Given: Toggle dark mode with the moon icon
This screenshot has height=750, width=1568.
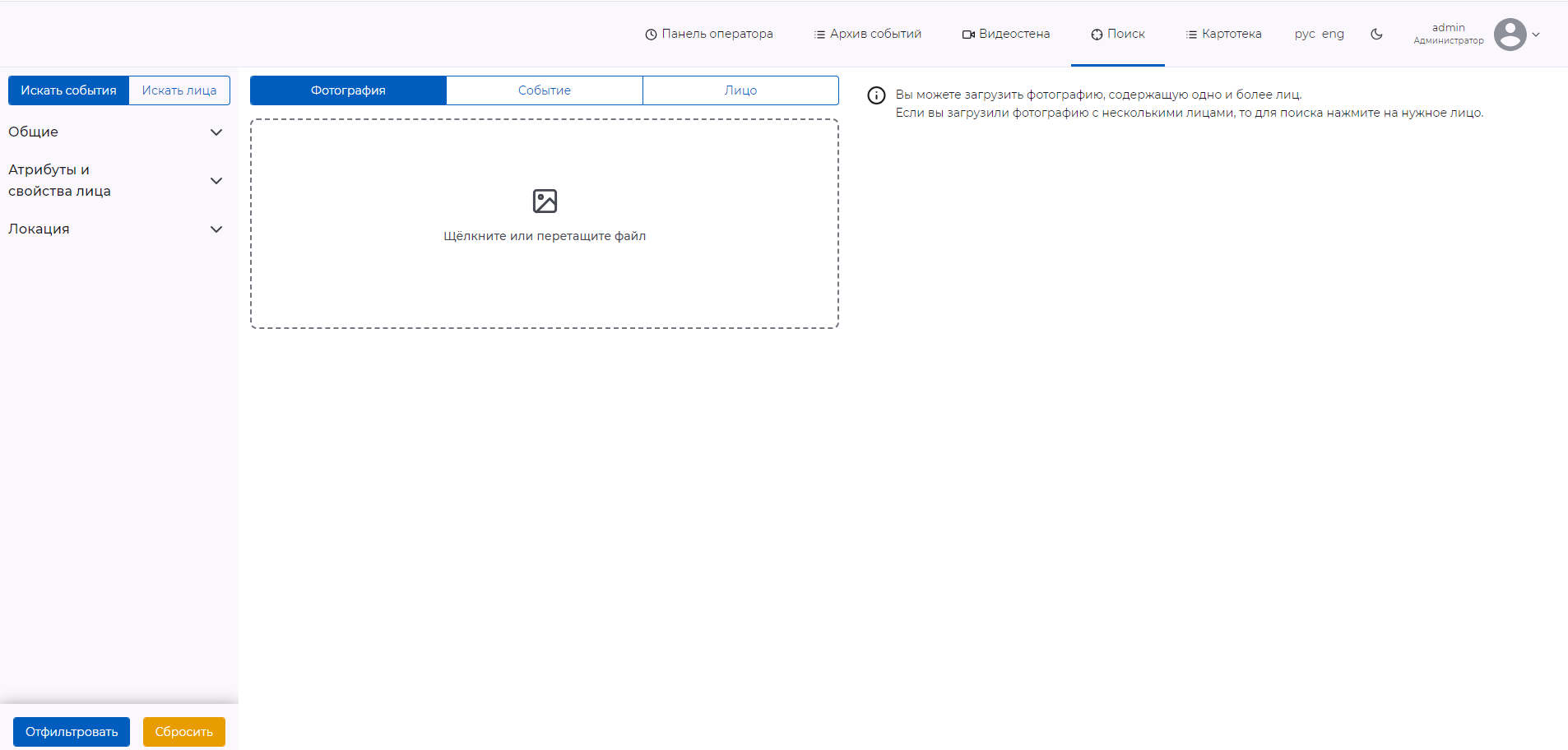Looking at the screenshot, I should pyautogui.click(x=1376, y=34).
